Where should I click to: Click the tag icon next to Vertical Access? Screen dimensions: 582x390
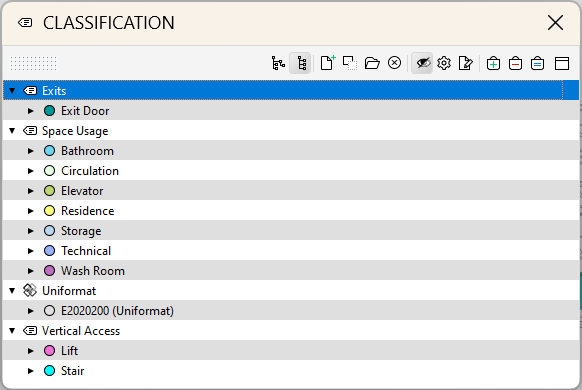(x=30, y=331)
